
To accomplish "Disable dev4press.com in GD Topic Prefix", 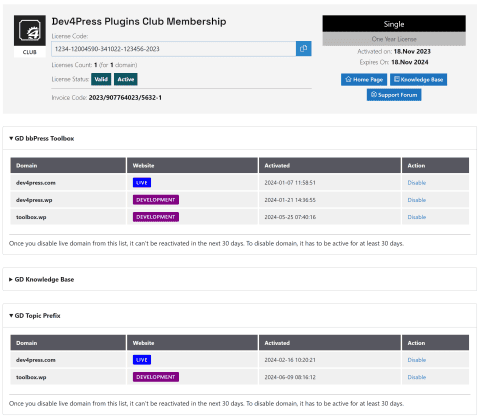I will 417,360.
